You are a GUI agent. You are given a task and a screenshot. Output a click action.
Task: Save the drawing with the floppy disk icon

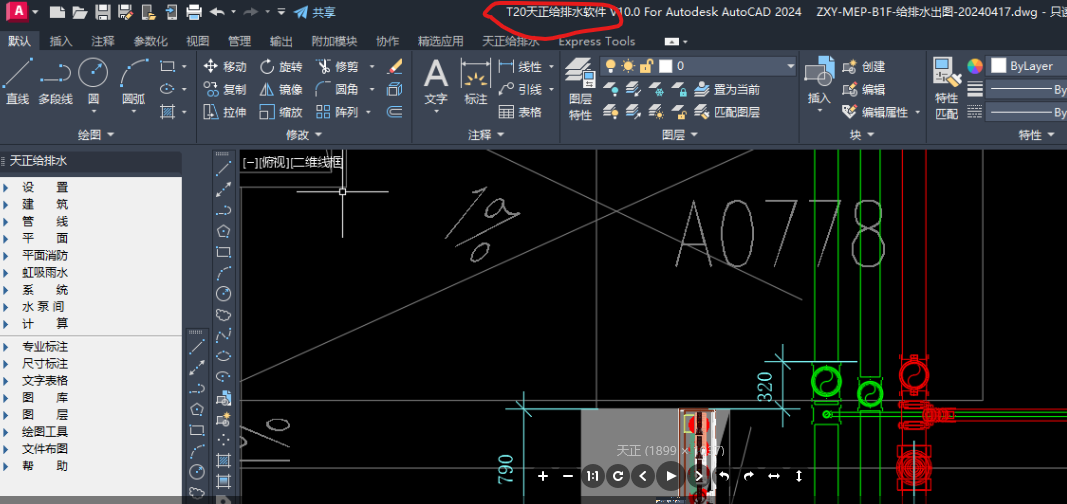(103, 12)
